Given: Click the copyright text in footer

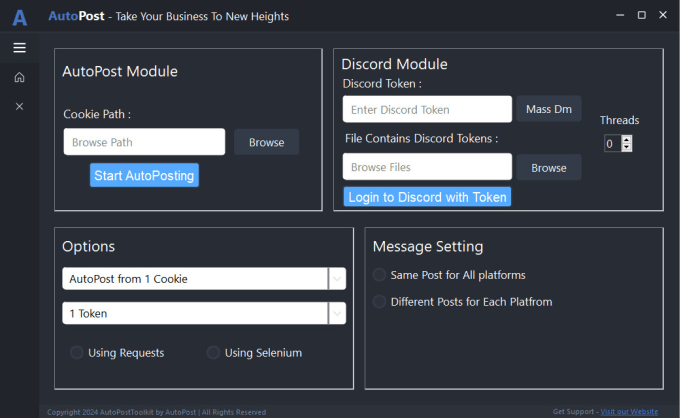Looking at the screenshot, I should [x=157, y=412].
